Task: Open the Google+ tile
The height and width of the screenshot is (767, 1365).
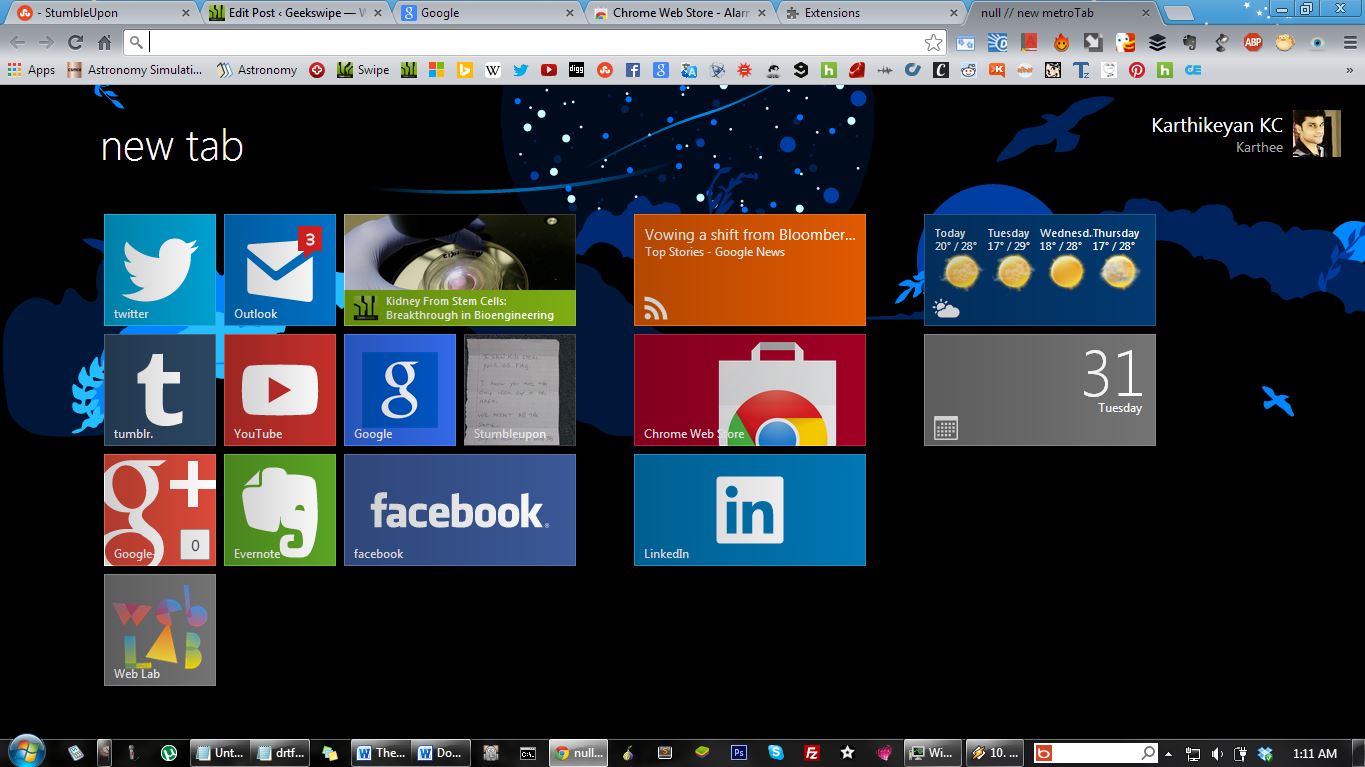Action: (160, 510)
